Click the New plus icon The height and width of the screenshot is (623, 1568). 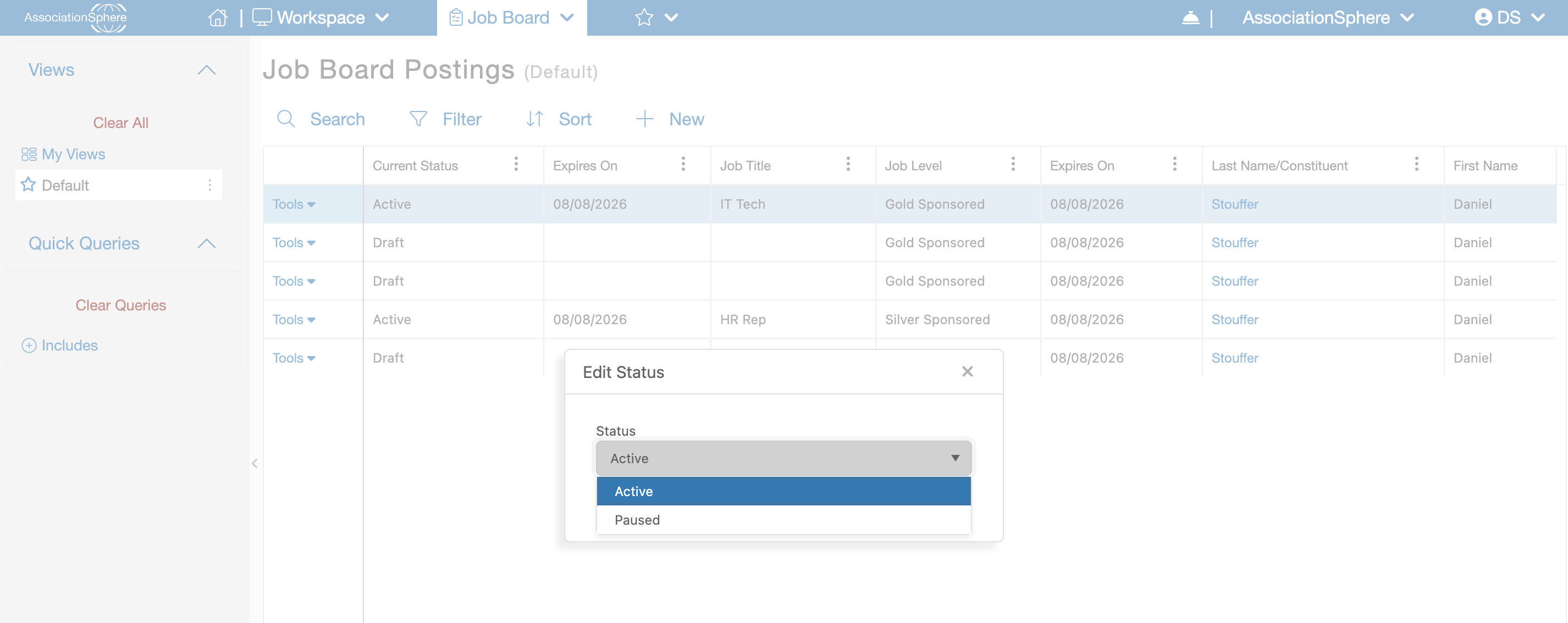(x=644, y=119)
